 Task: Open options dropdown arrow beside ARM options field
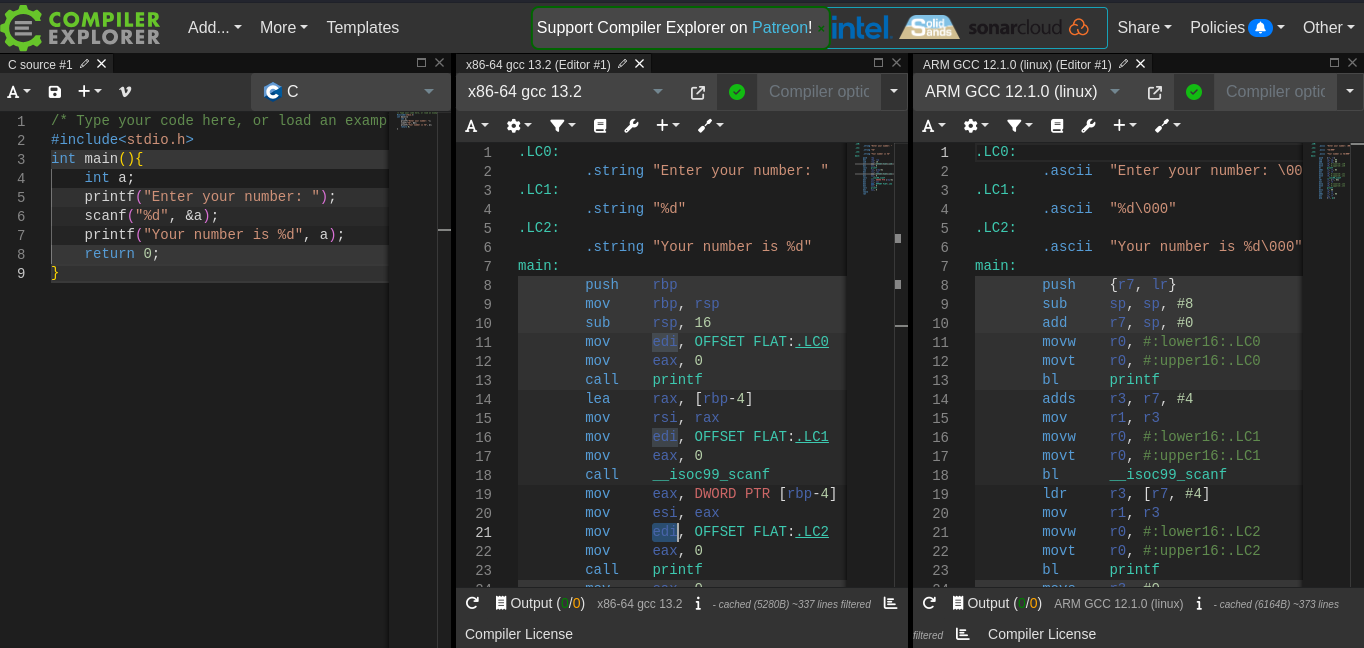coord(1350,92)
